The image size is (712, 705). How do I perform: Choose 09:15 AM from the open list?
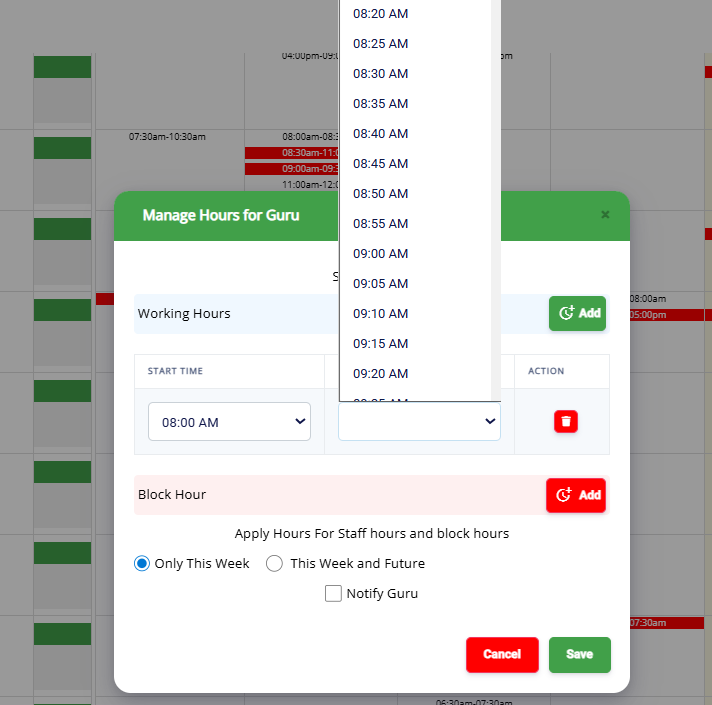pos(381,344)
